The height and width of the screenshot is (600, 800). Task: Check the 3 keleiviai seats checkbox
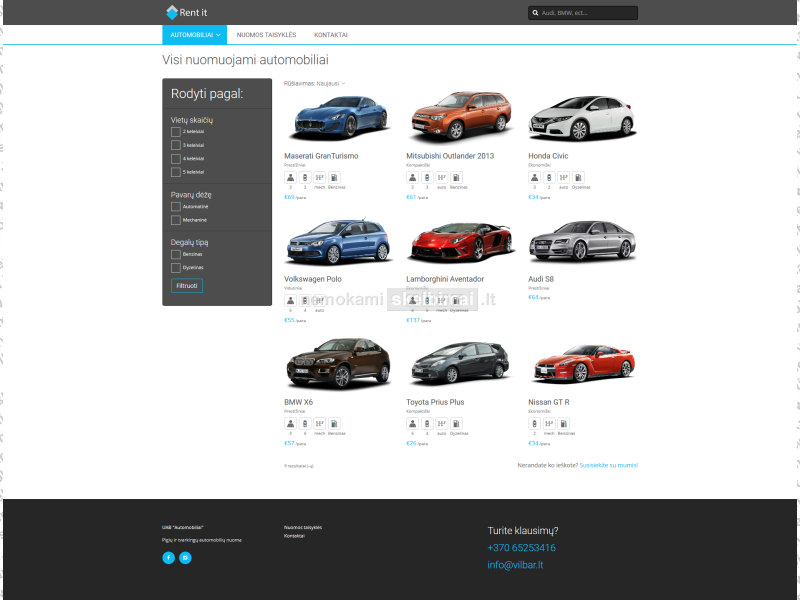176,145
